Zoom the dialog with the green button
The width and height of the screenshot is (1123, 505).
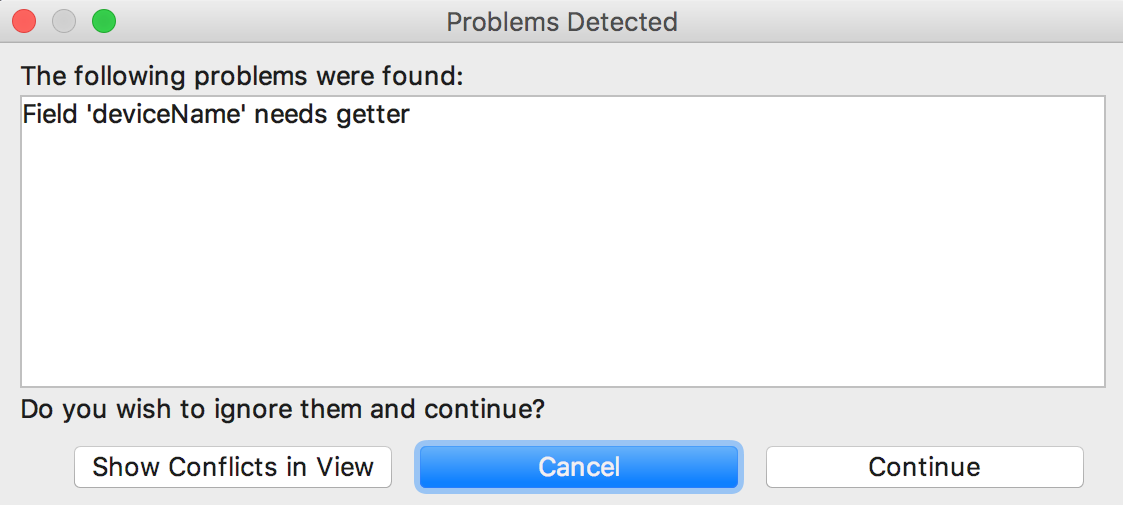coord(104,21)
